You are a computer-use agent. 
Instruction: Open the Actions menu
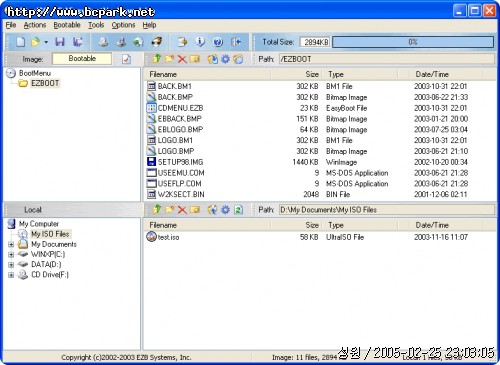point(35,25)
